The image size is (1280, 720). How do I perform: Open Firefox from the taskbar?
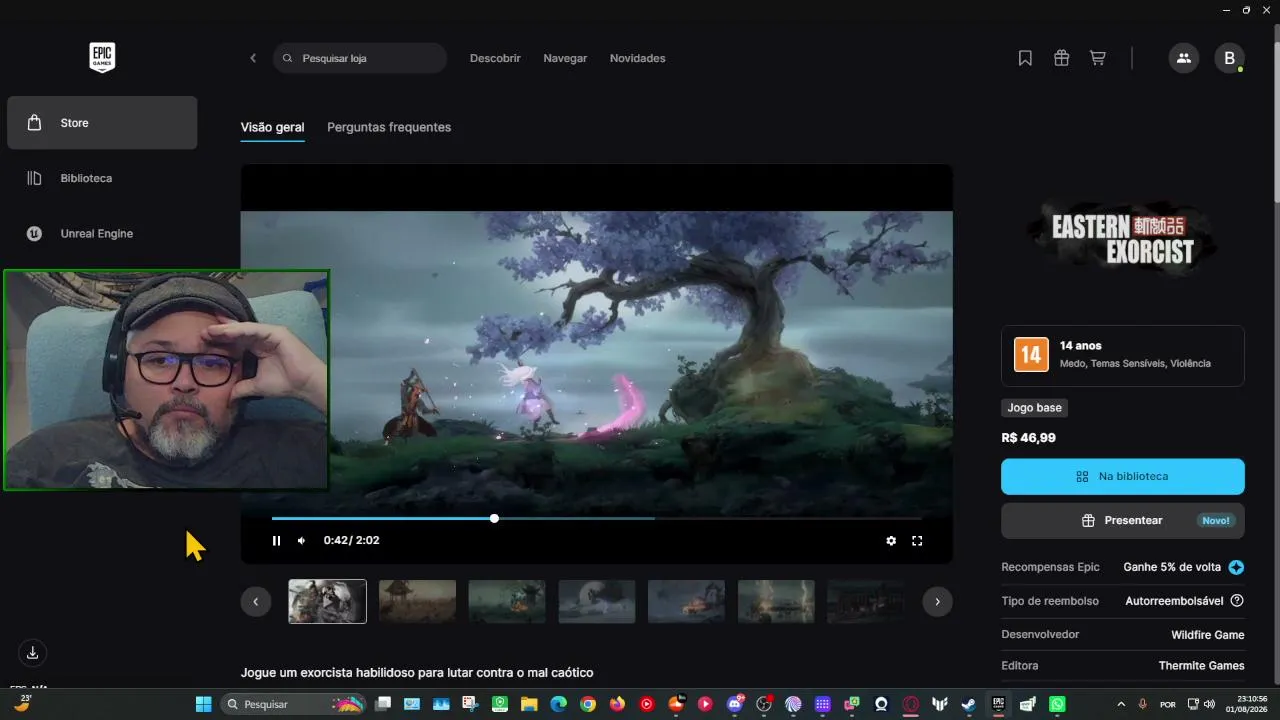pos(617,704)
